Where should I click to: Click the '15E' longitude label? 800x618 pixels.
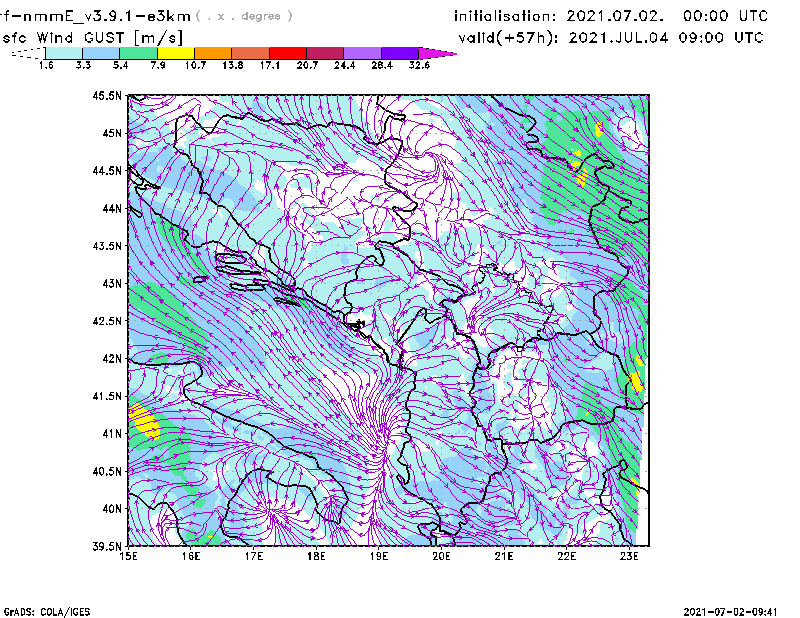tap(128, 556)
